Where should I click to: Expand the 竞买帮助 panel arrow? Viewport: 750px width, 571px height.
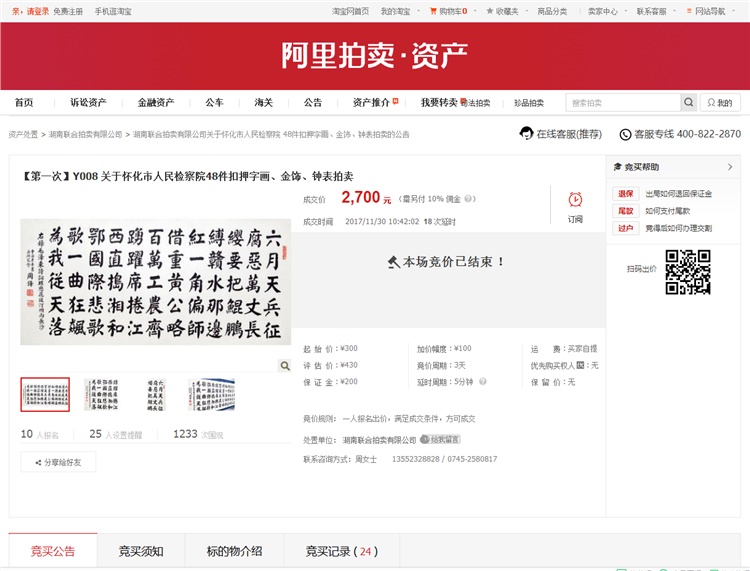tap(730, 167)
